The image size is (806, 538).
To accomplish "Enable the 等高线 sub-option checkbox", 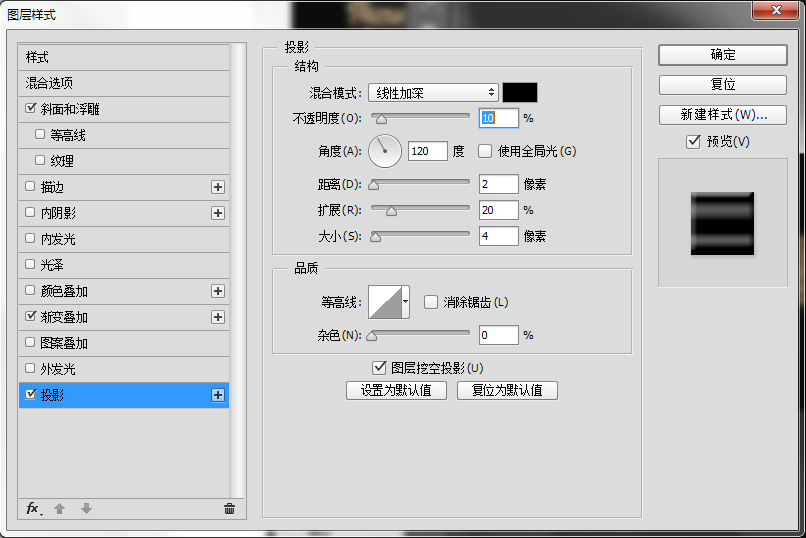I will pyautogui.click(x=40, y=134).
